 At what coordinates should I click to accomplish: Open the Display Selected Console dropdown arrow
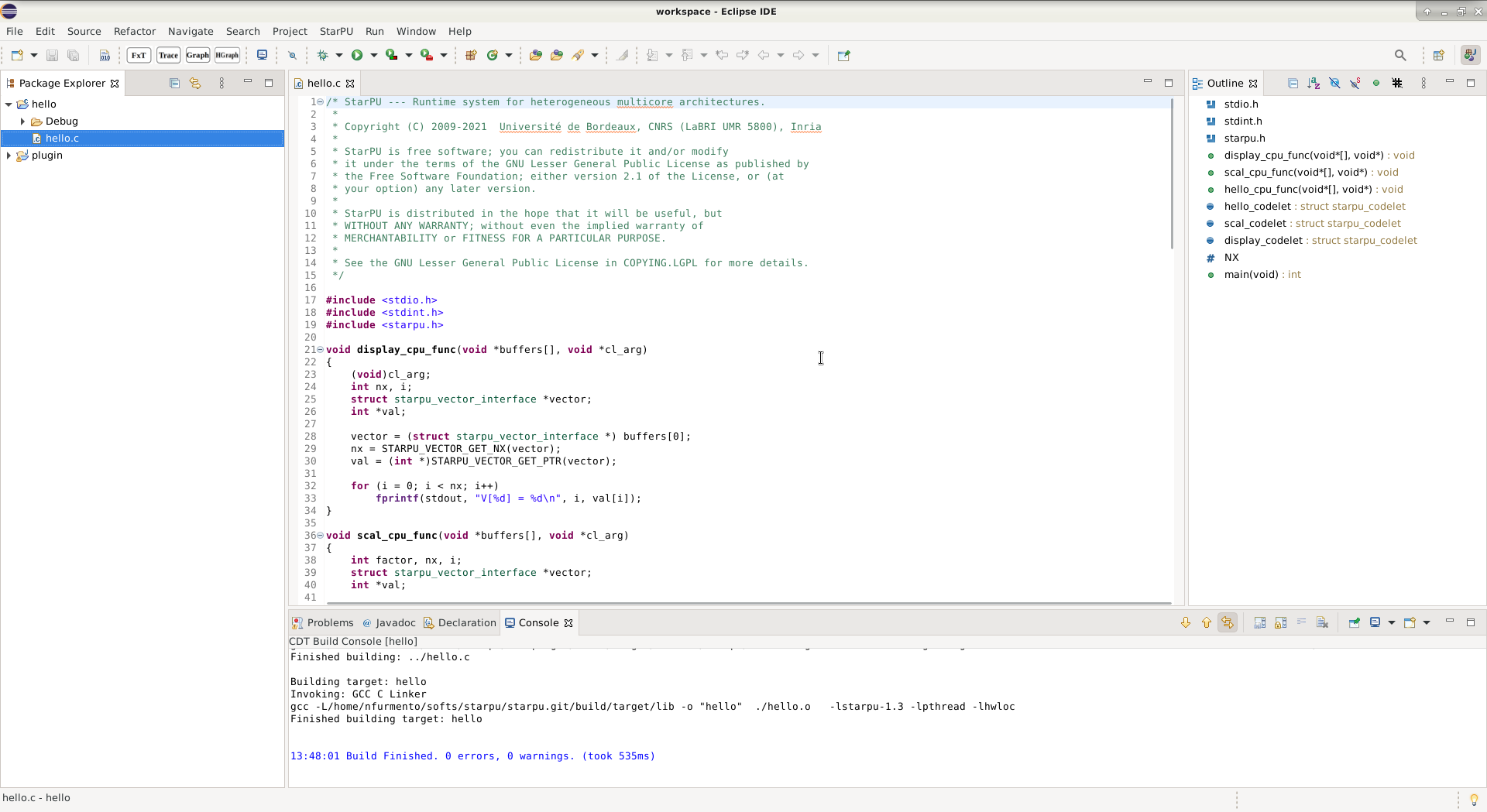[x=1391, y=622]
